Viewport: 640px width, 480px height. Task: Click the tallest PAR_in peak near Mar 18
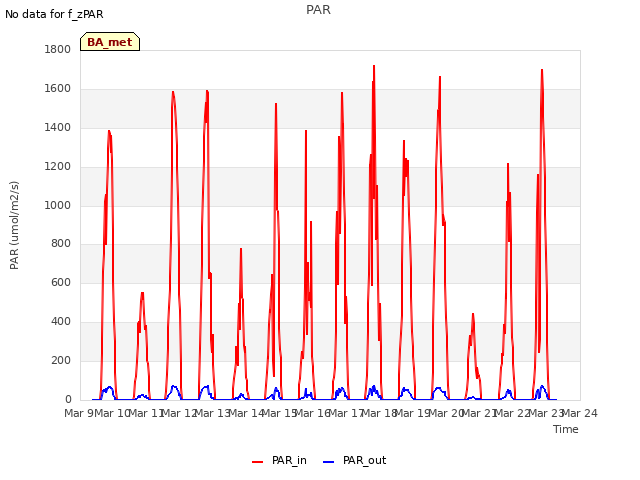point(374,66)
